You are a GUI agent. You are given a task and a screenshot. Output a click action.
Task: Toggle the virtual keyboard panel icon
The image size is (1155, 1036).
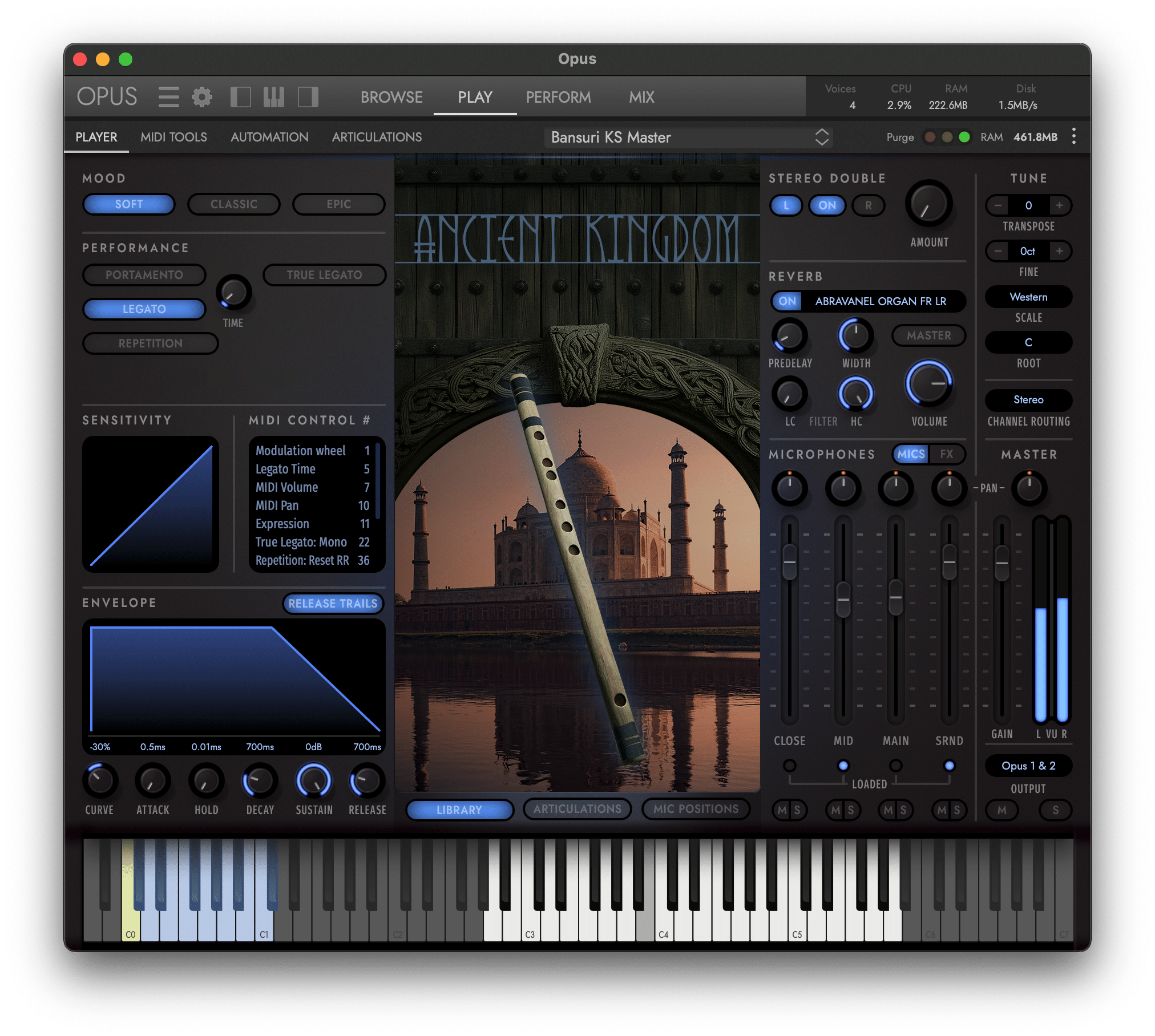274,97
